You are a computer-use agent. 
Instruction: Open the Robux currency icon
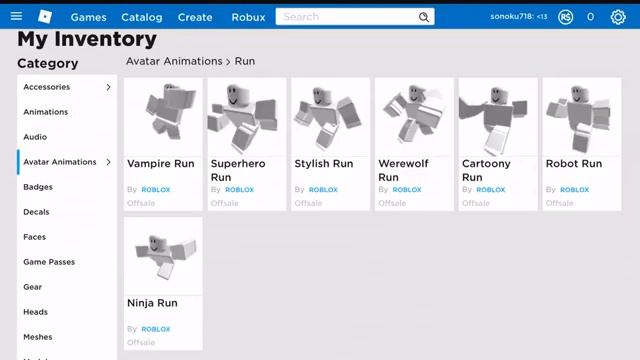pos(565,17)
